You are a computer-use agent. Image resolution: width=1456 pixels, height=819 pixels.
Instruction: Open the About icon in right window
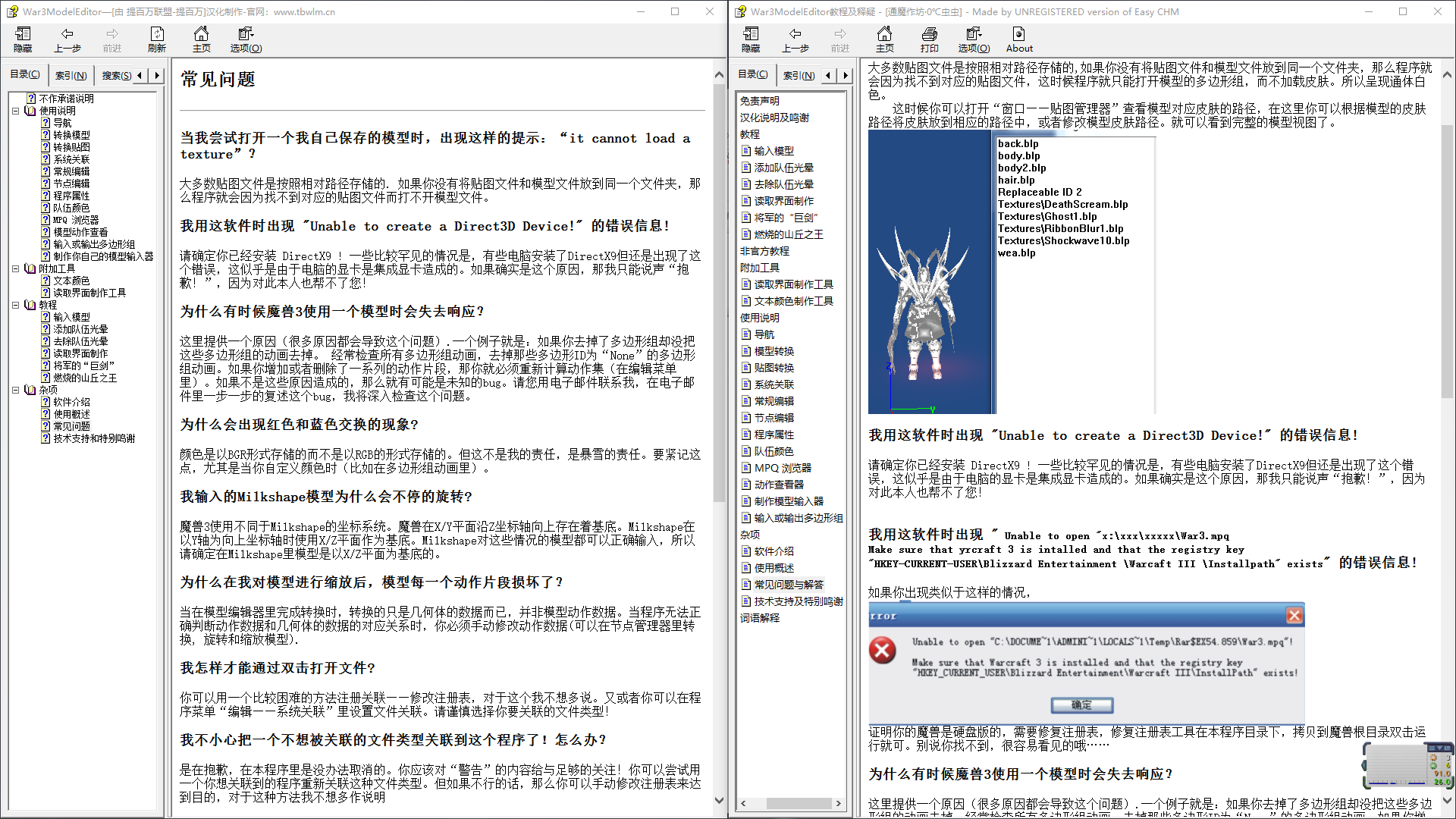1019,39
